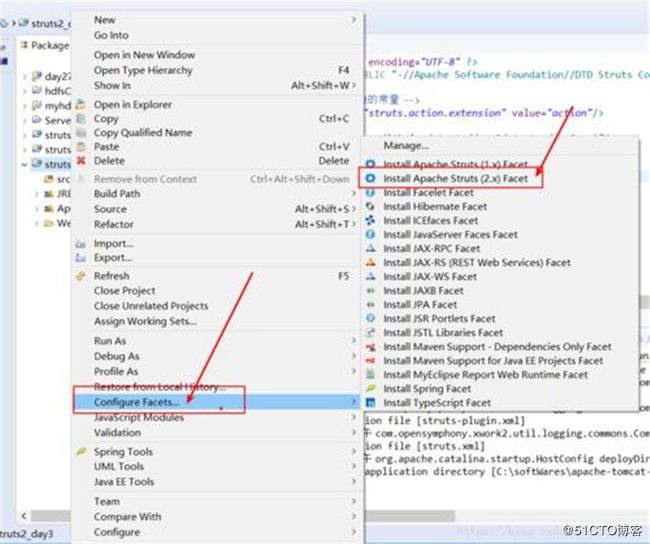The width and height of the screenshot is (650, 544).
Task: Click the Install Spring Facet leaf icon
Action: pos(370,389)
